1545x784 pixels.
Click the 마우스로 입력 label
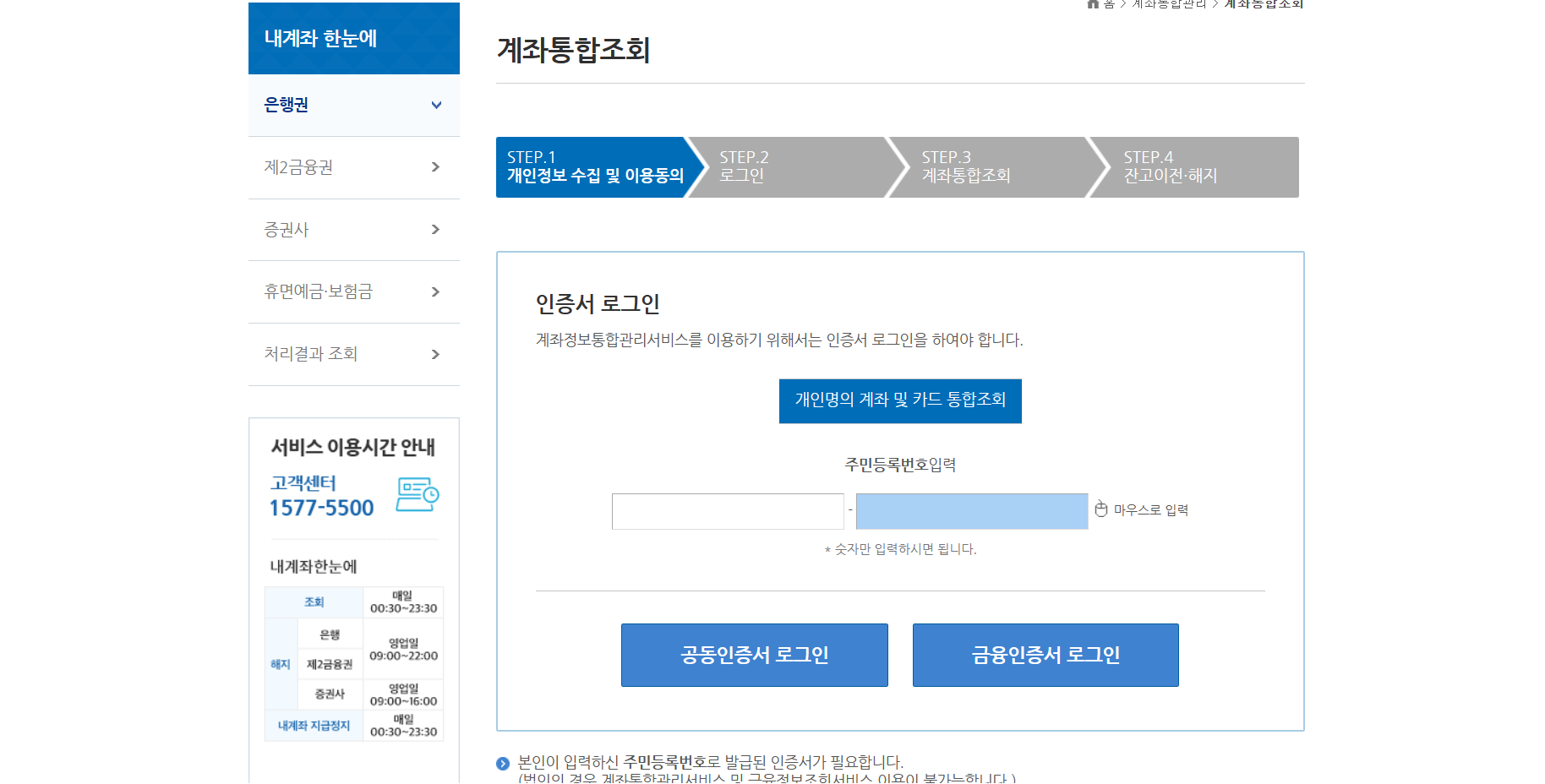point(1150,509)
